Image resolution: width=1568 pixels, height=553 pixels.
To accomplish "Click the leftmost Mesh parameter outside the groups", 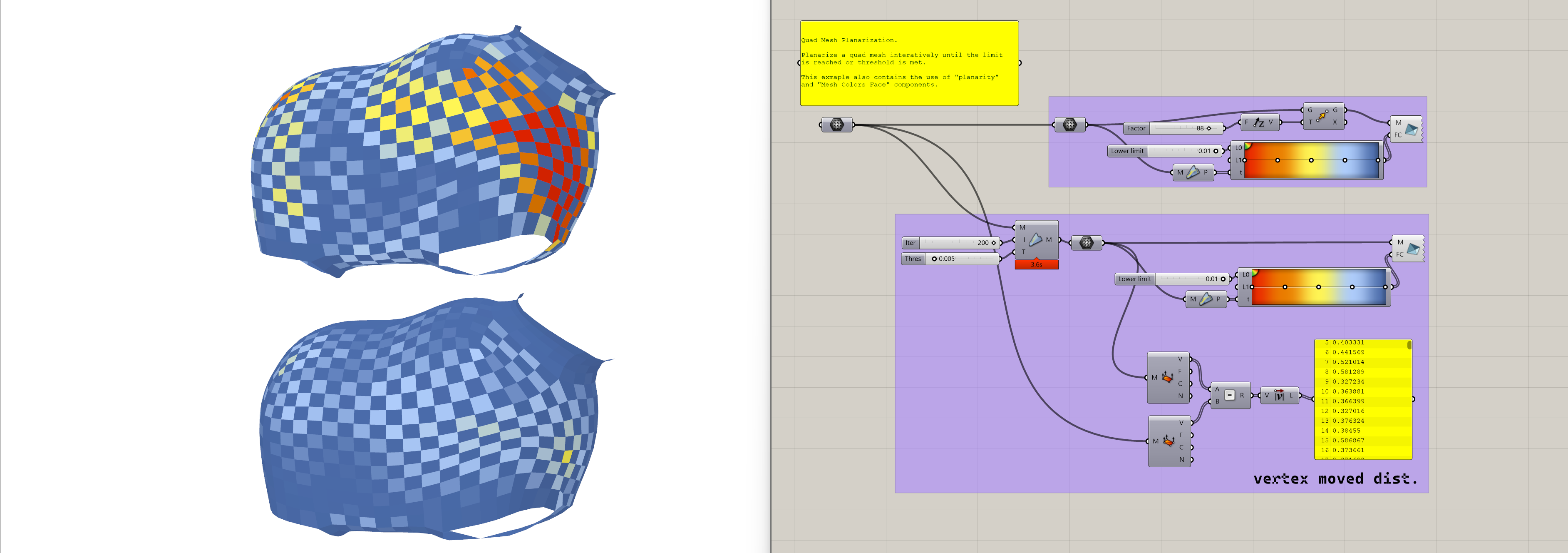I will (837, 125).
